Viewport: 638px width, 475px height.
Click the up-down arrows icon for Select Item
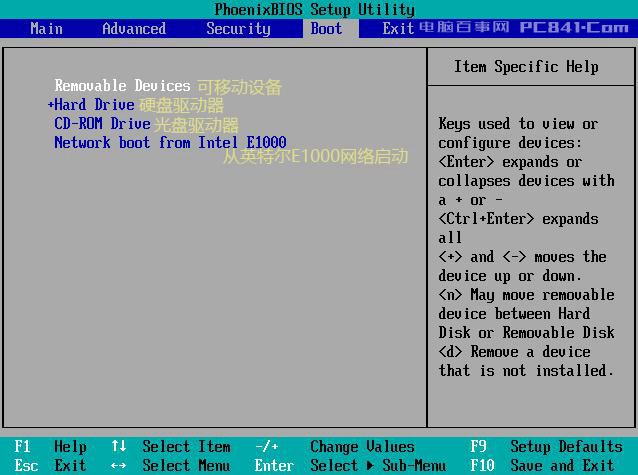[119, 447]
